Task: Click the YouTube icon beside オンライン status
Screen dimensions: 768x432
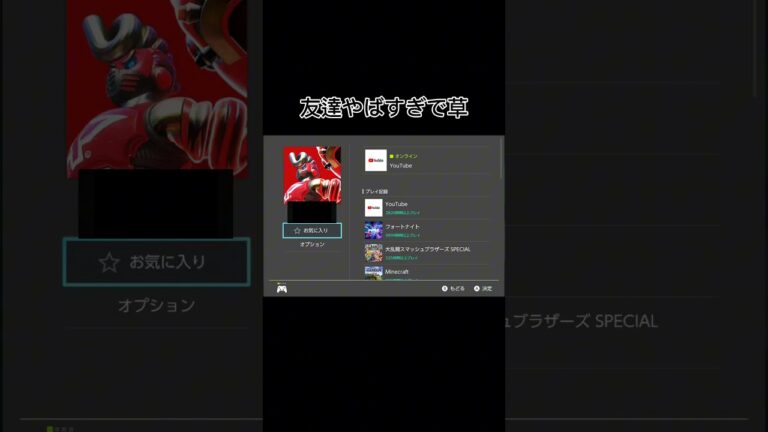Action: [376, 160]
